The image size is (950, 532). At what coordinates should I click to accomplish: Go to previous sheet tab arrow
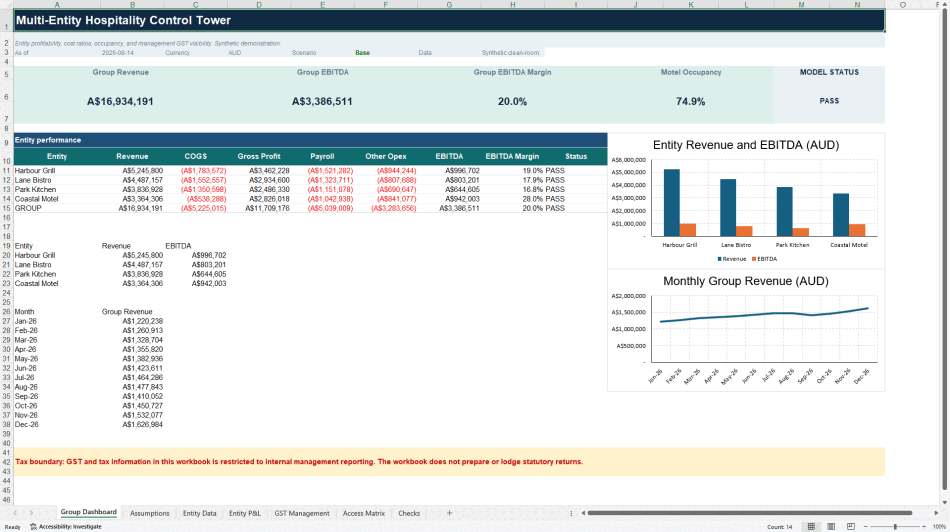pos(15,513)
